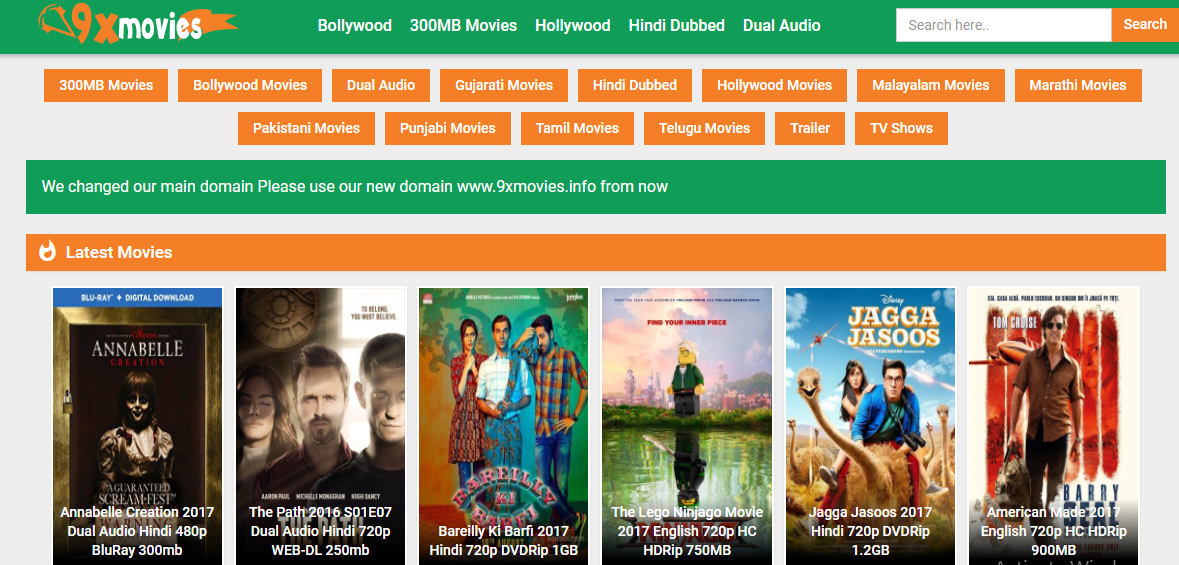Browse the Hollywood Movies category
Viewport: 1179px width, 565px height.
(x=774, y=85)
